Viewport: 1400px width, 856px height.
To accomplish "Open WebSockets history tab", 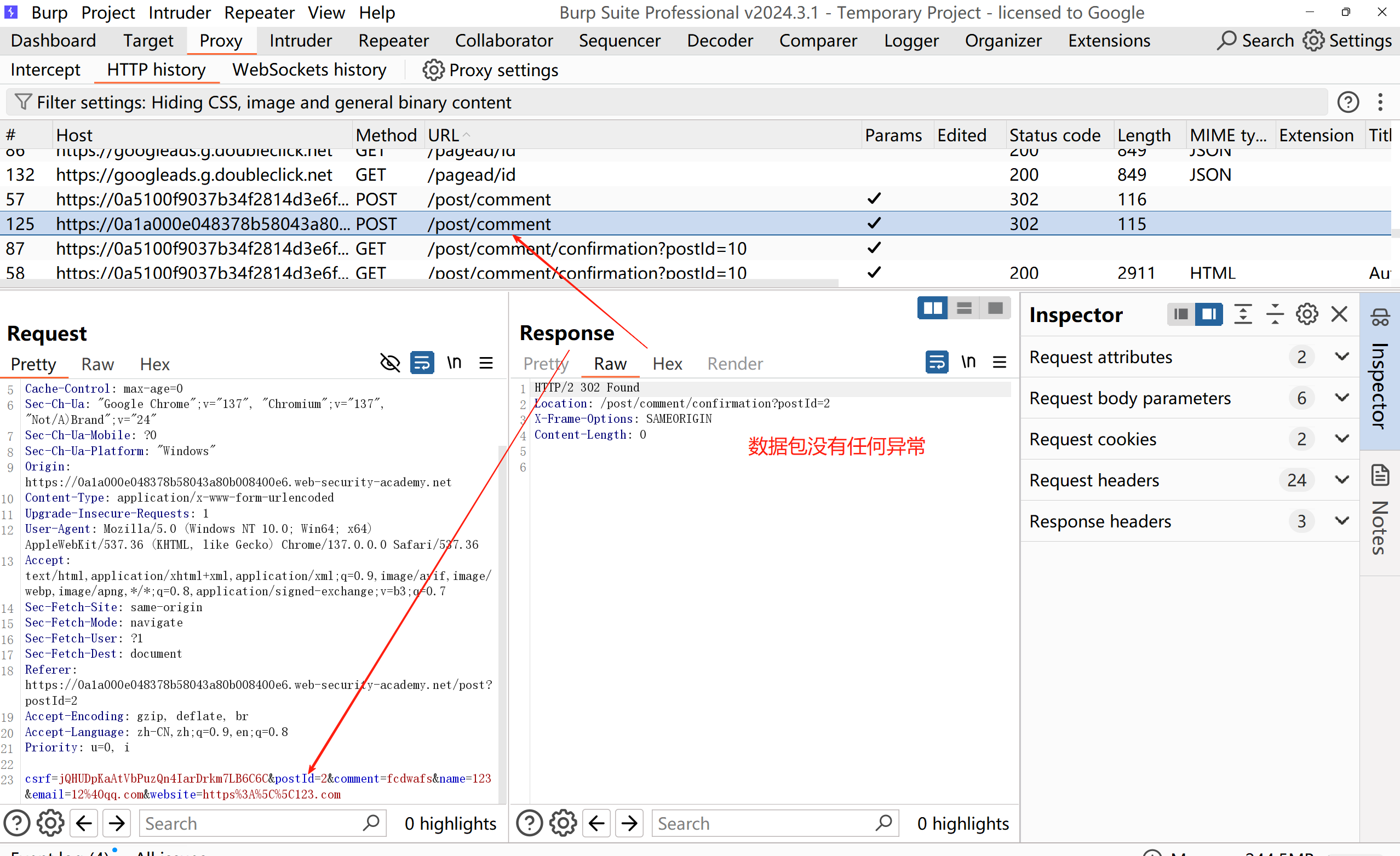I will [309, 70].
